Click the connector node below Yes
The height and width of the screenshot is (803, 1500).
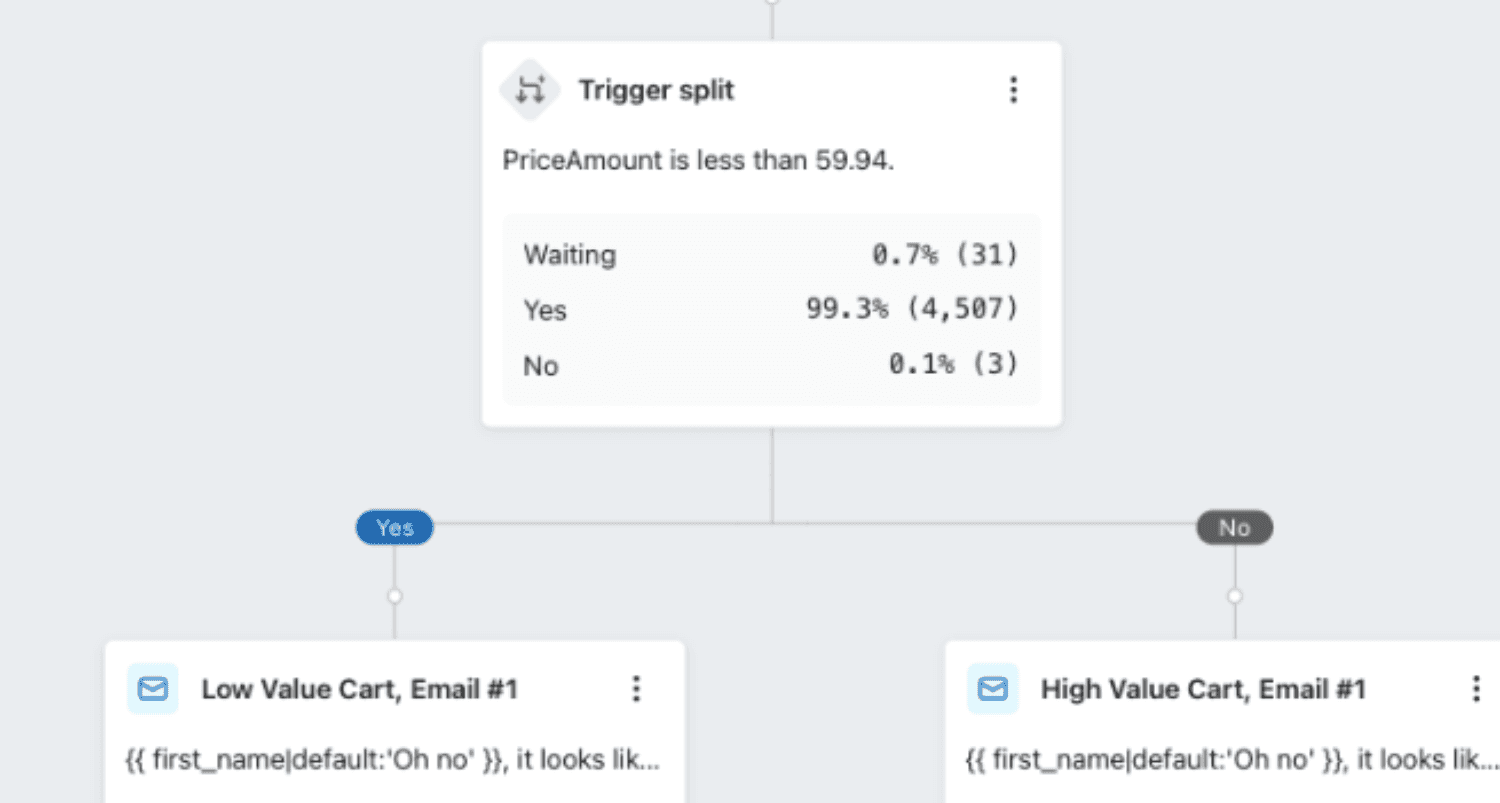pyautogui.click(x=394, y=596)
